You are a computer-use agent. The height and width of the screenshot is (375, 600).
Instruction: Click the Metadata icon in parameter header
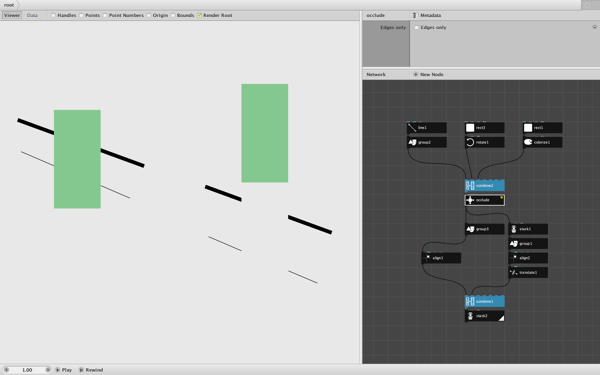[415, 15]
